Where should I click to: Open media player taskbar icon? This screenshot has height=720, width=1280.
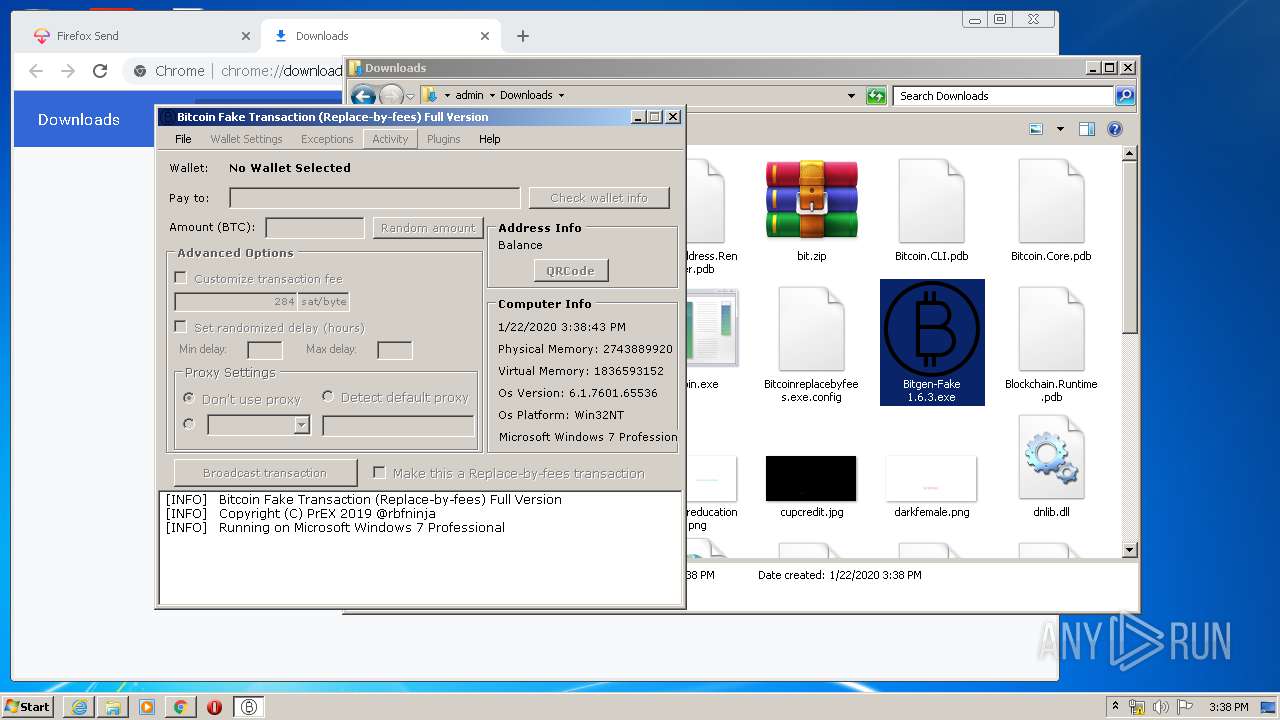[x=147, y=707]
